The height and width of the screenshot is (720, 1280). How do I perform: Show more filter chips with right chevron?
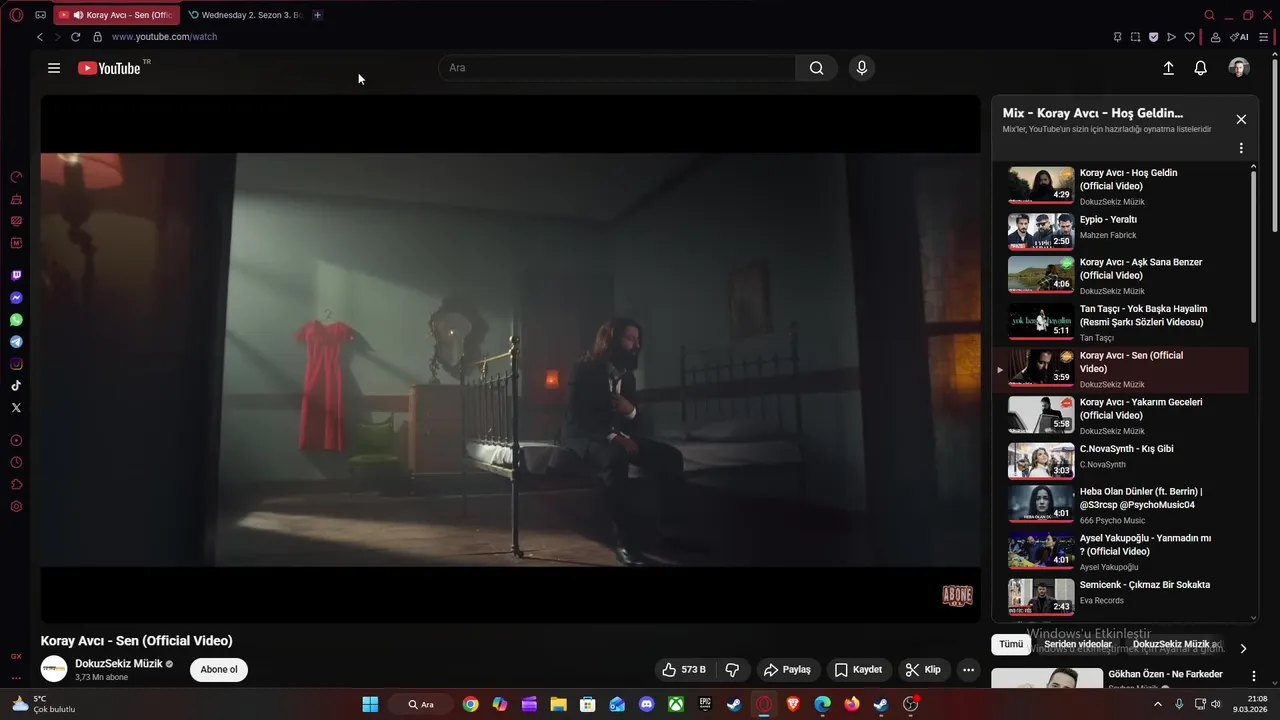click(x=1243, y=648)
